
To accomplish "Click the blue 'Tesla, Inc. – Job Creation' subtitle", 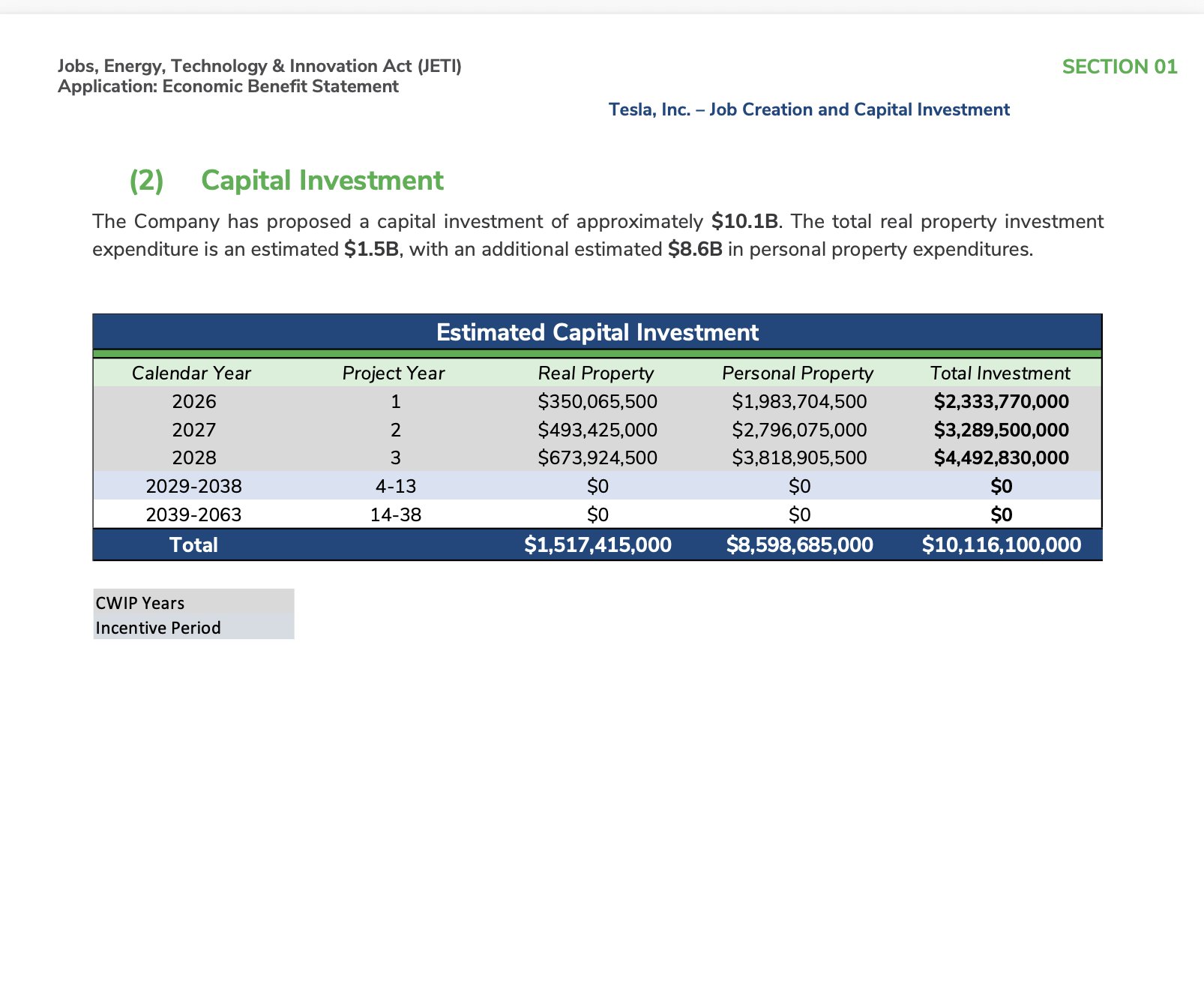I will point(809,109).
